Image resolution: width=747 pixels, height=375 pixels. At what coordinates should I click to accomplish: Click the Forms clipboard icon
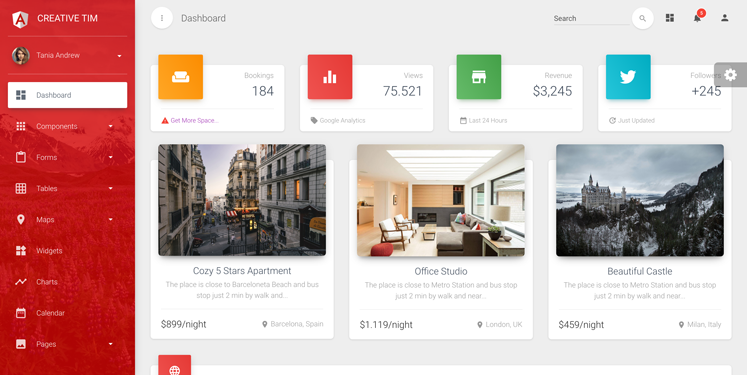point(20,157)
